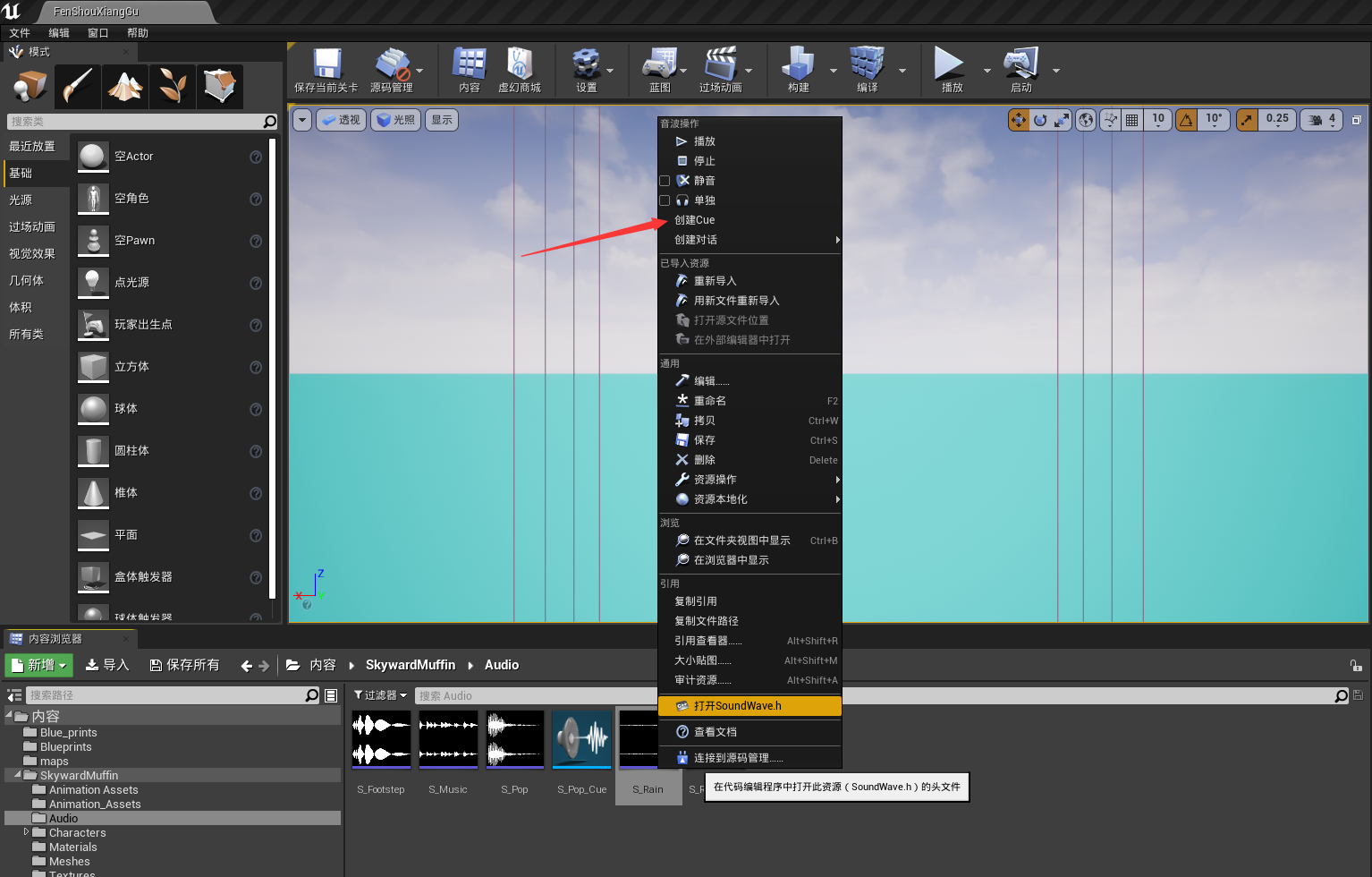Open the 过滤器 filters dropdown
This screenshot has height=877, width=1372.
(x=380, y=695)
